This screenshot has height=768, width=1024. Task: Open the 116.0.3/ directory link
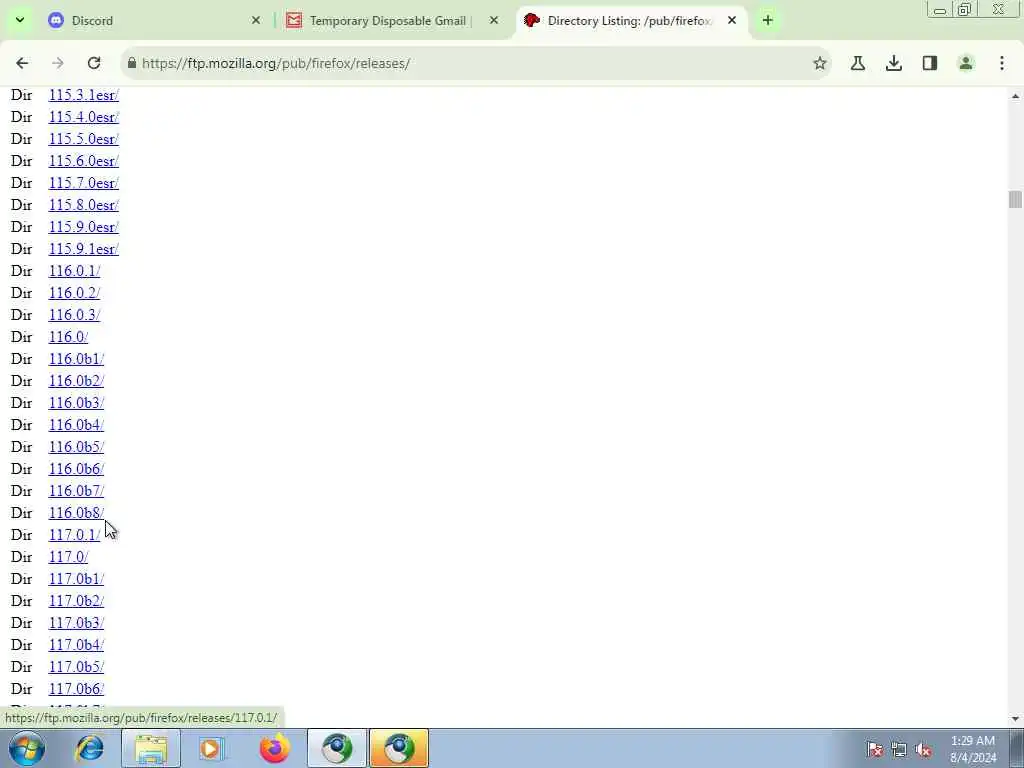(x=74, y=315)
